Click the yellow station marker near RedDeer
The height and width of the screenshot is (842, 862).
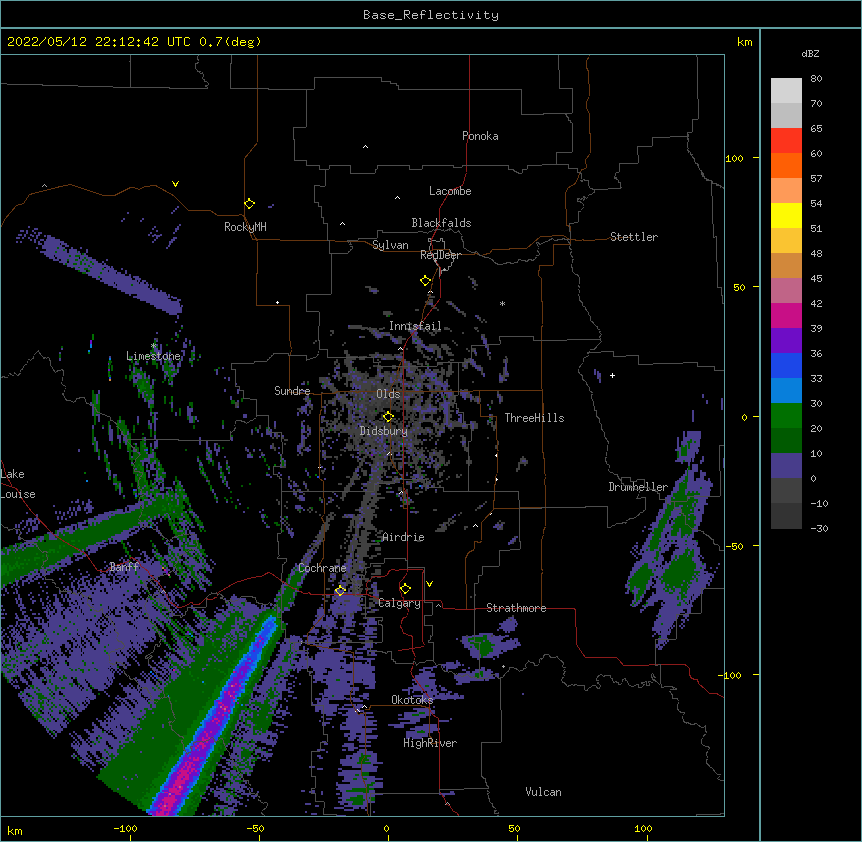click(x=425, y=281)
